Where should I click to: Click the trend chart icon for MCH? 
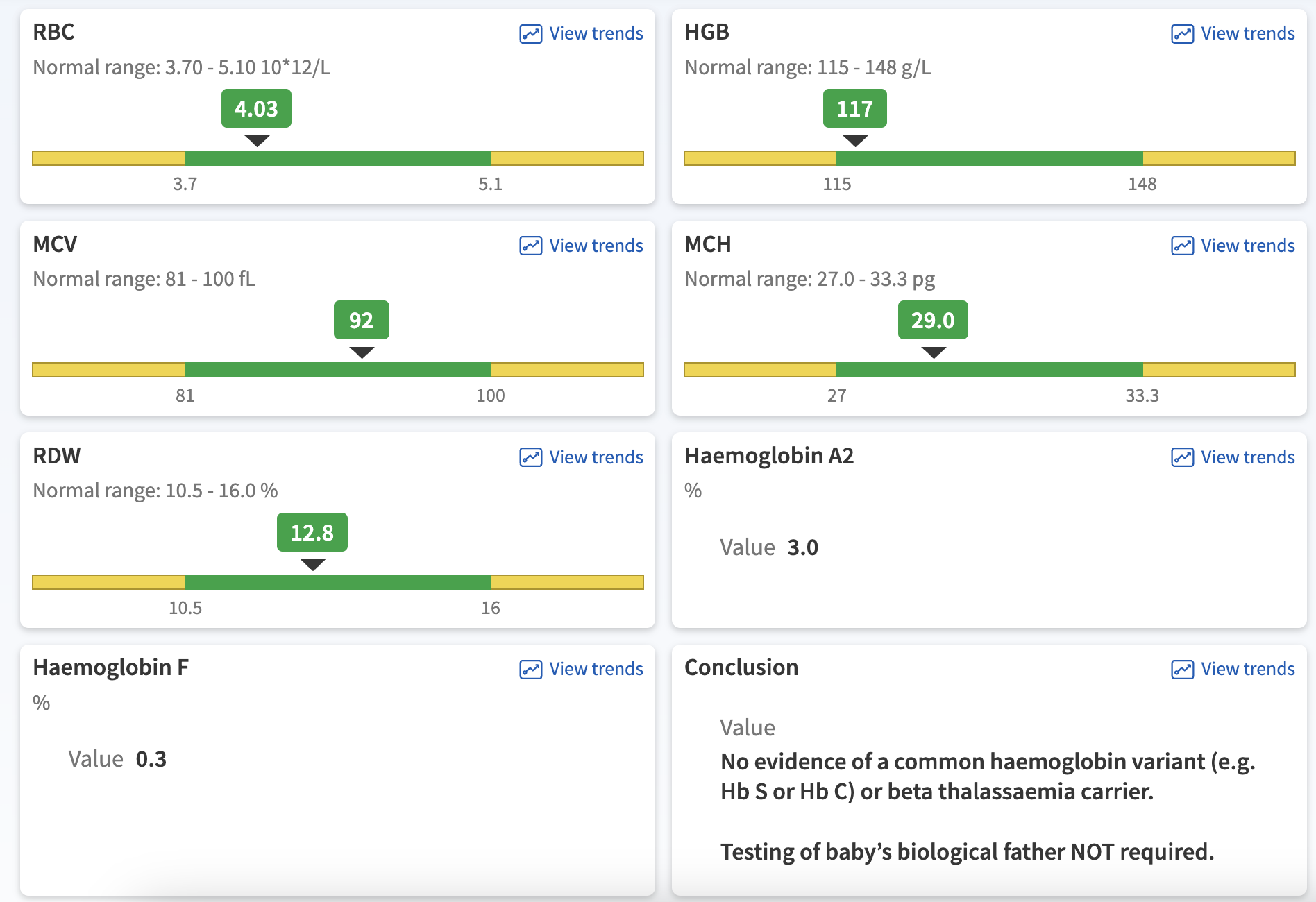pos(1182,246)
